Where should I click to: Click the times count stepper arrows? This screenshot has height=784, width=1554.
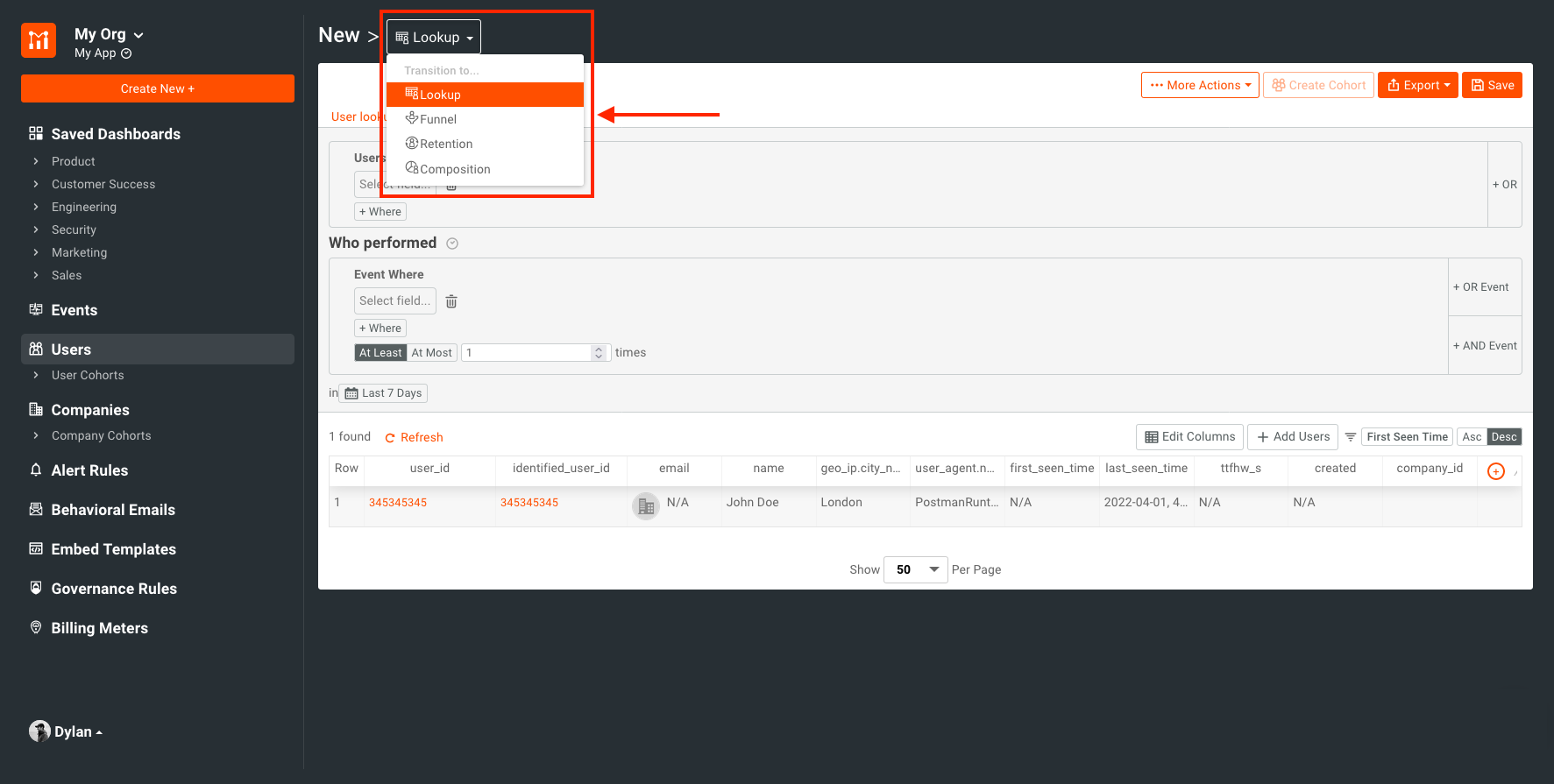pos(599,352)
